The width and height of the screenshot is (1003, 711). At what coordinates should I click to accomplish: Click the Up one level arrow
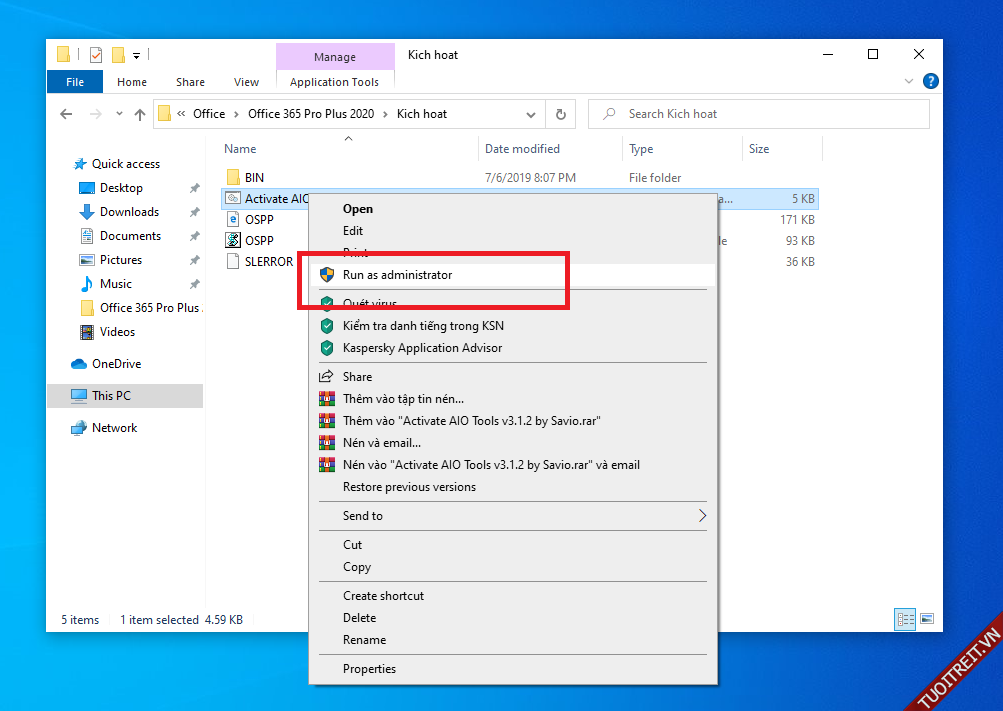(x=139, y=114)
